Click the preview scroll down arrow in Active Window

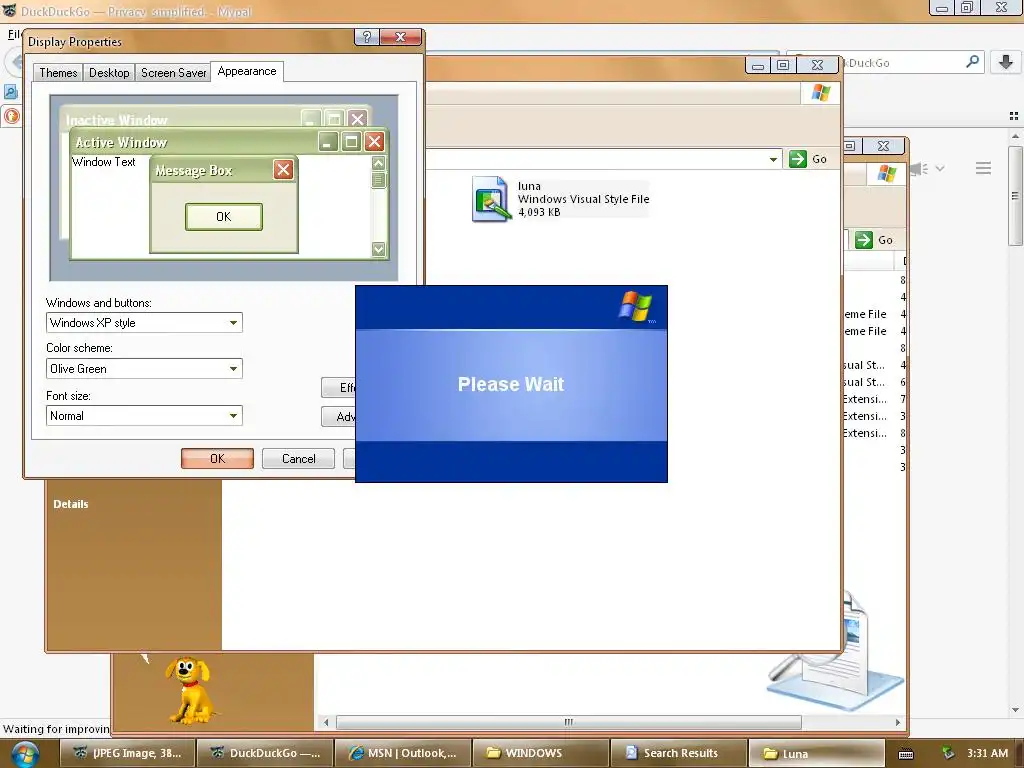[x=378, y=249]
